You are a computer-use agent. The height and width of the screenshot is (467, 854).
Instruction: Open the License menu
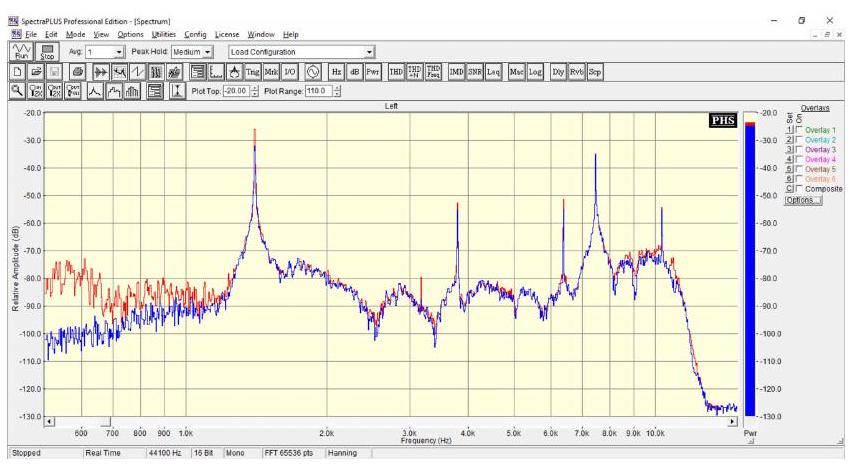[x=227, y=34]
